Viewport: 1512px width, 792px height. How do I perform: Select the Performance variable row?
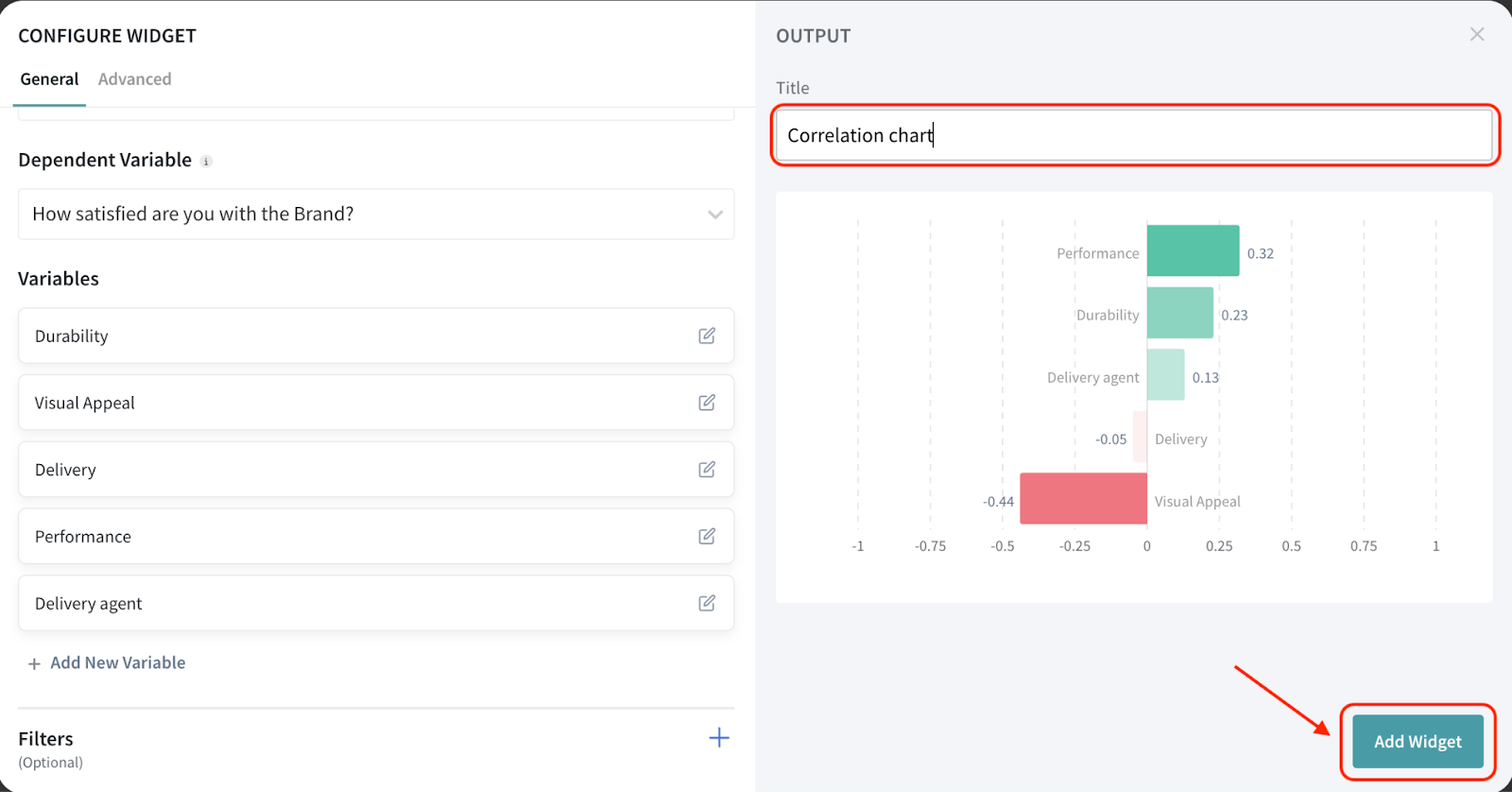coord(359,537)
